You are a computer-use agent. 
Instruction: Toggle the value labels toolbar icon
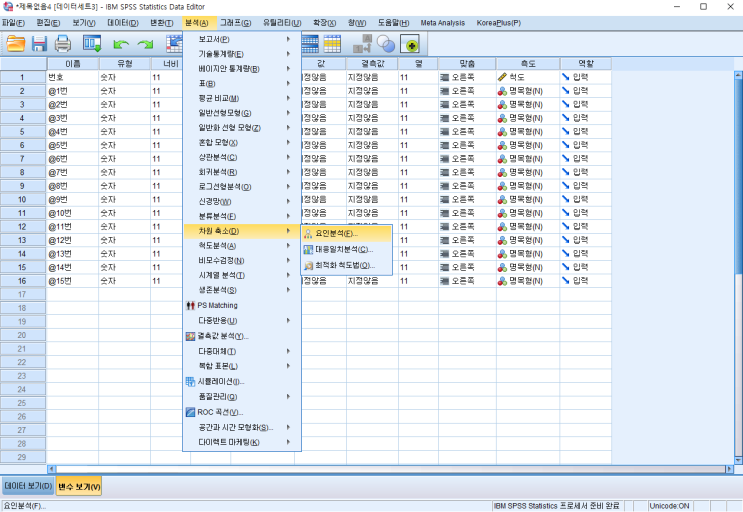click(362, 44)
